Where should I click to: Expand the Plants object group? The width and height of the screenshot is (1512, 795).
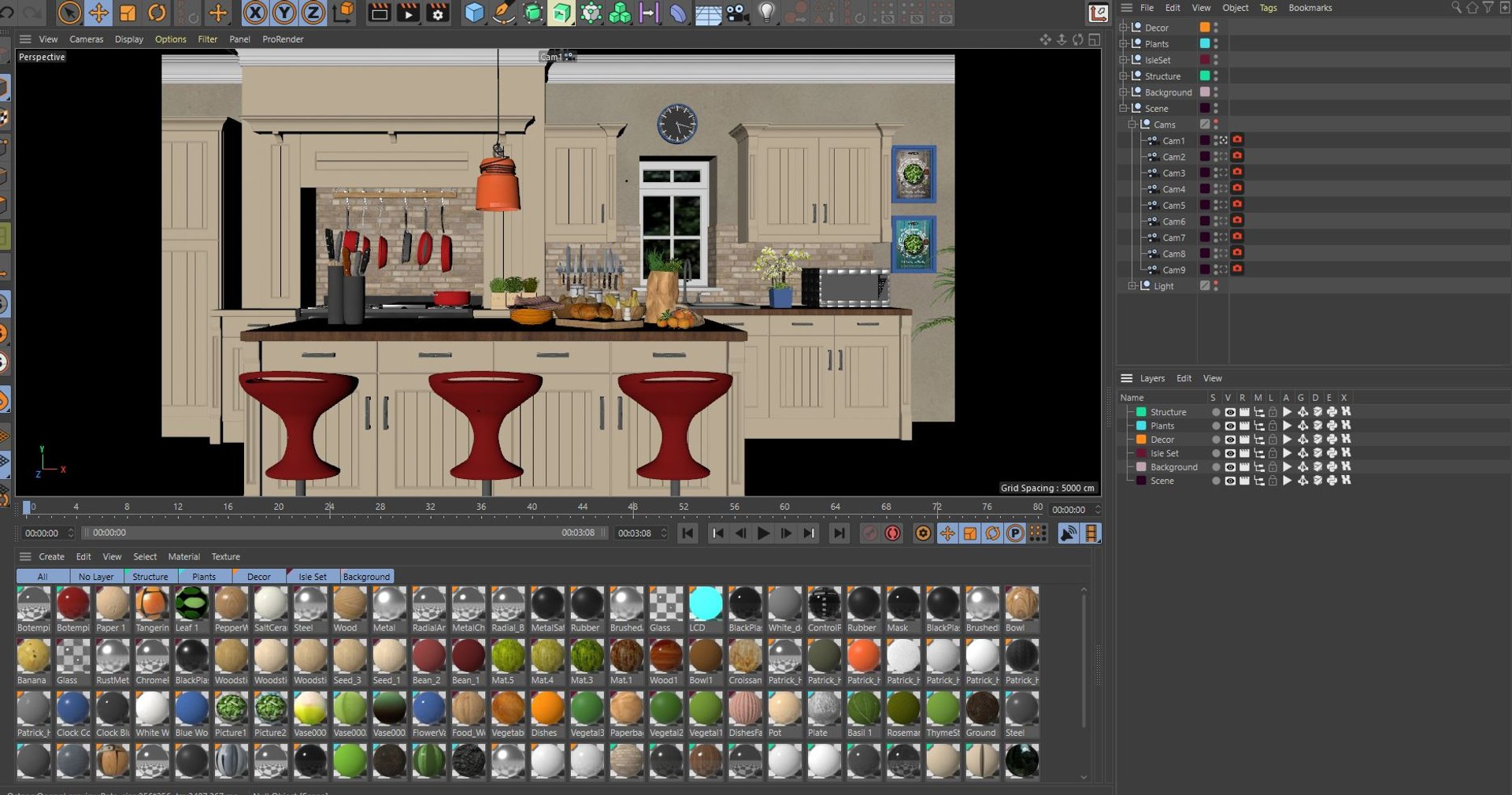coord(1124,44)
